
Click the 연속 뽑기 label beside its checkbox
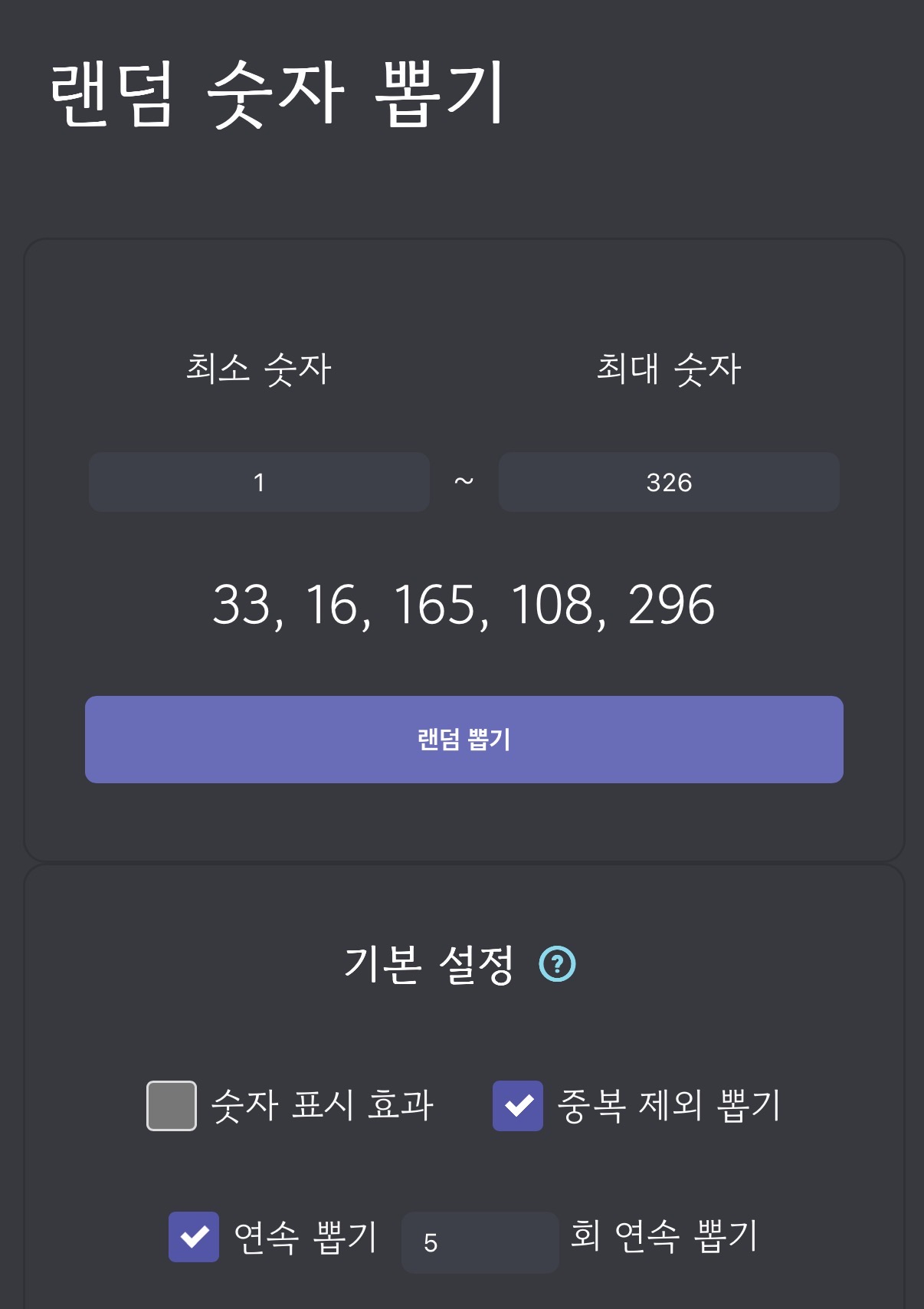(x=305, y=1236)
